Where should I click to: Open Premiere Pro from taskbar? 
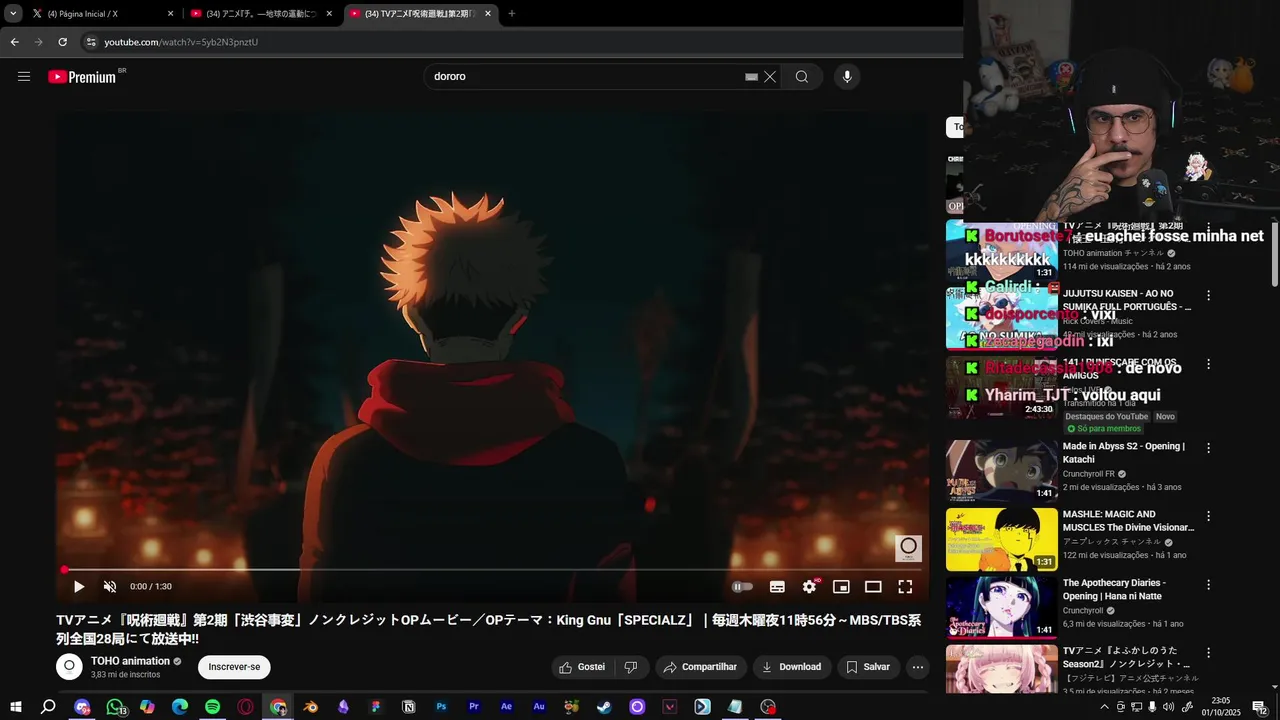[x=474, y=707]
